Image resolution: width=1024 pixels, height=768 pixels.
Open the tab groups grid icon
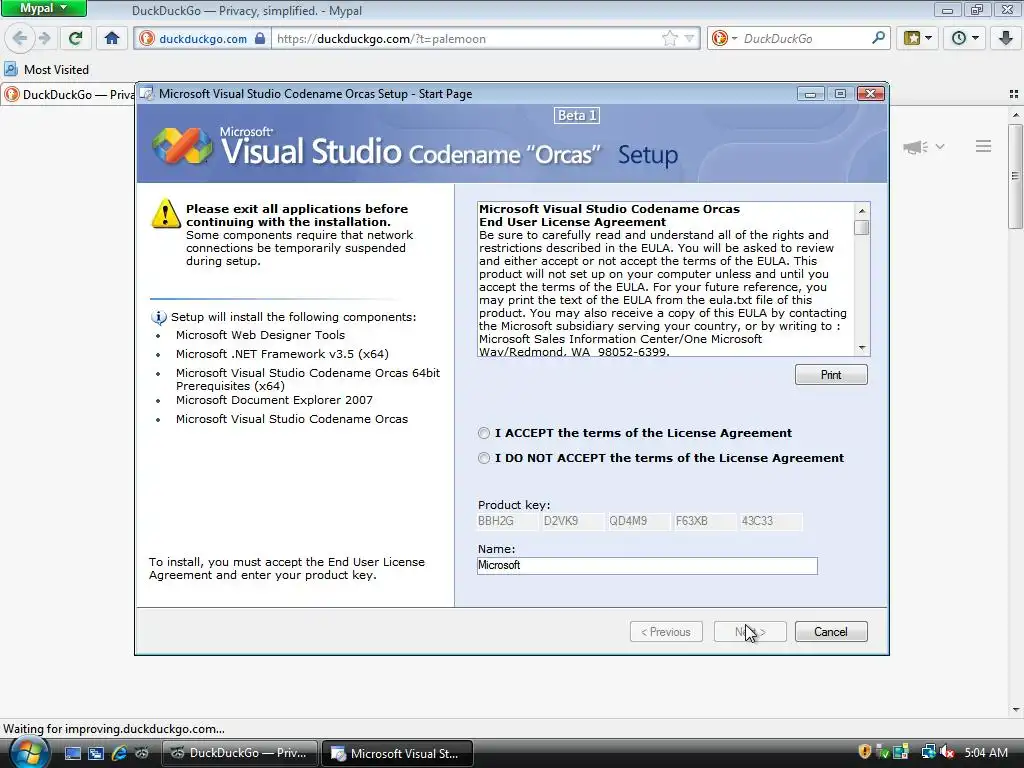(x=1014, y=94)
